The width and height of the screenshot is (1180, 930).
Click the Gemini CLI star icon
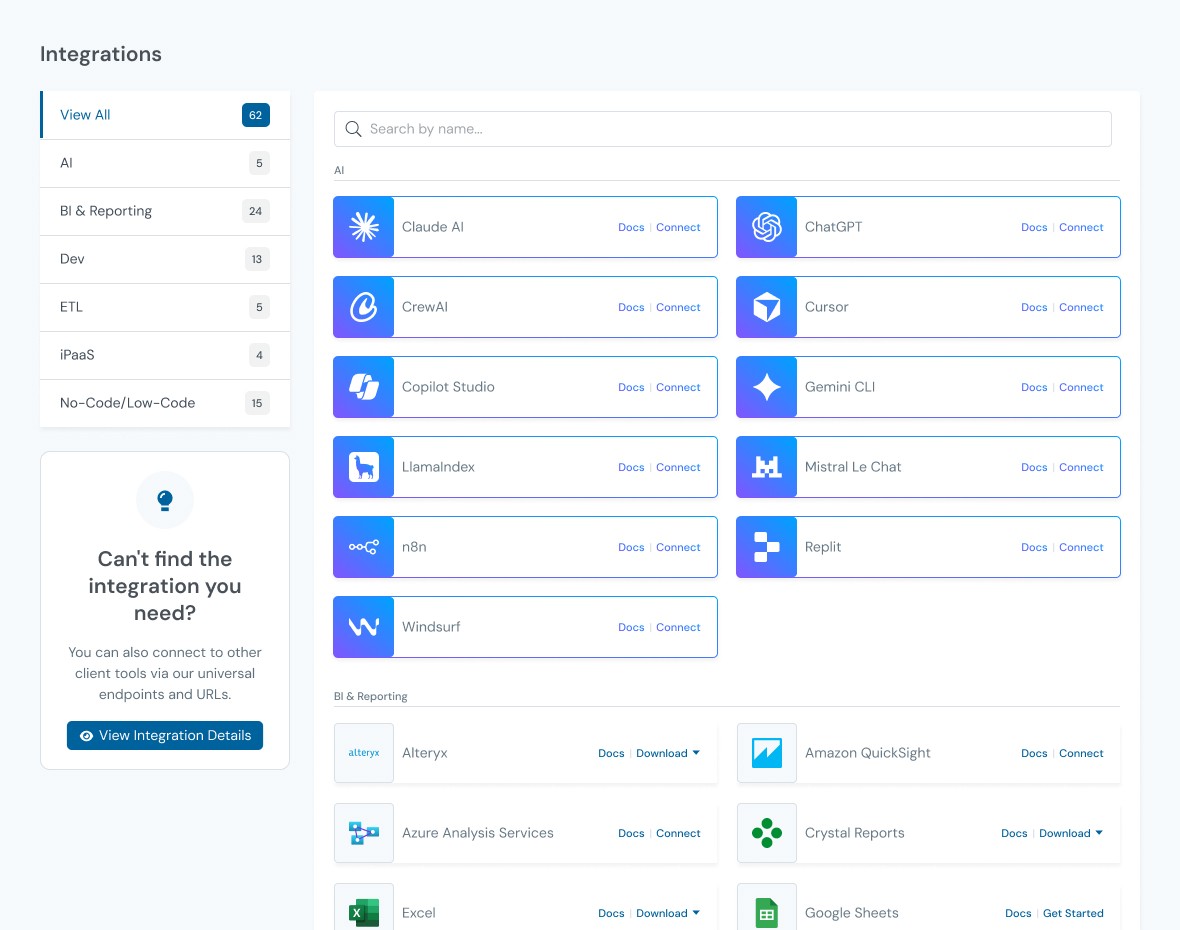coord(767,387)
